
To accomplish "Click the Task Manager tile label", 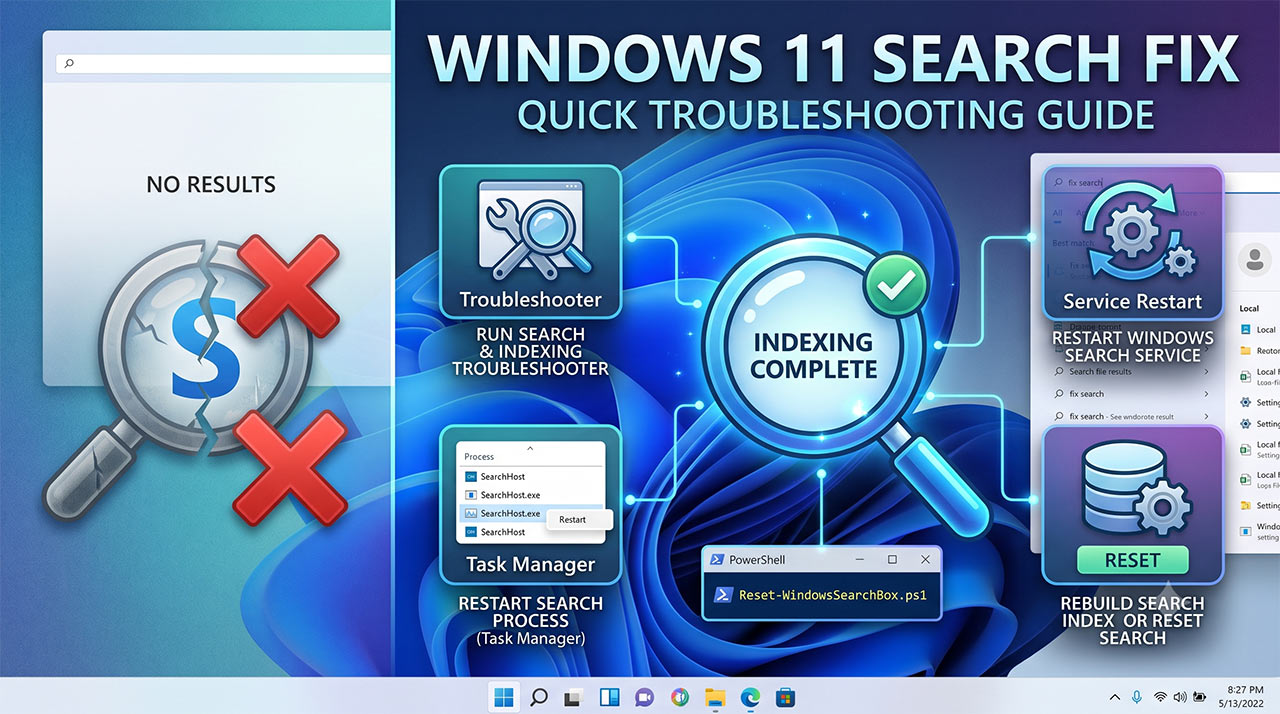I will tap(531, 564).
